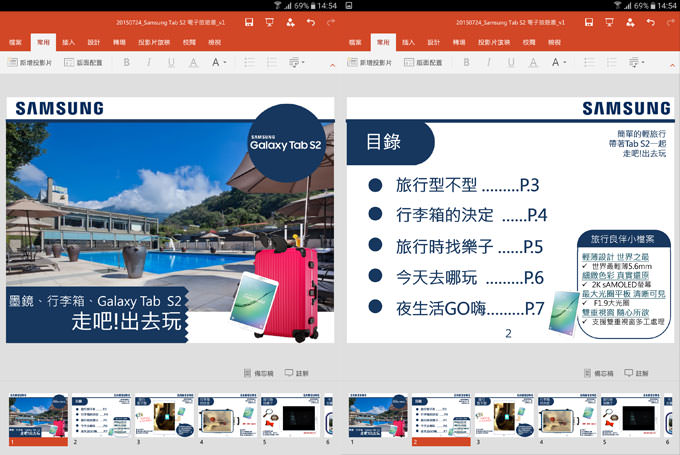This screenshot has height=455, width=680.
Task: Expand paragraph alignment dropdown in 目錄 slide window
Action: point(638,62)
